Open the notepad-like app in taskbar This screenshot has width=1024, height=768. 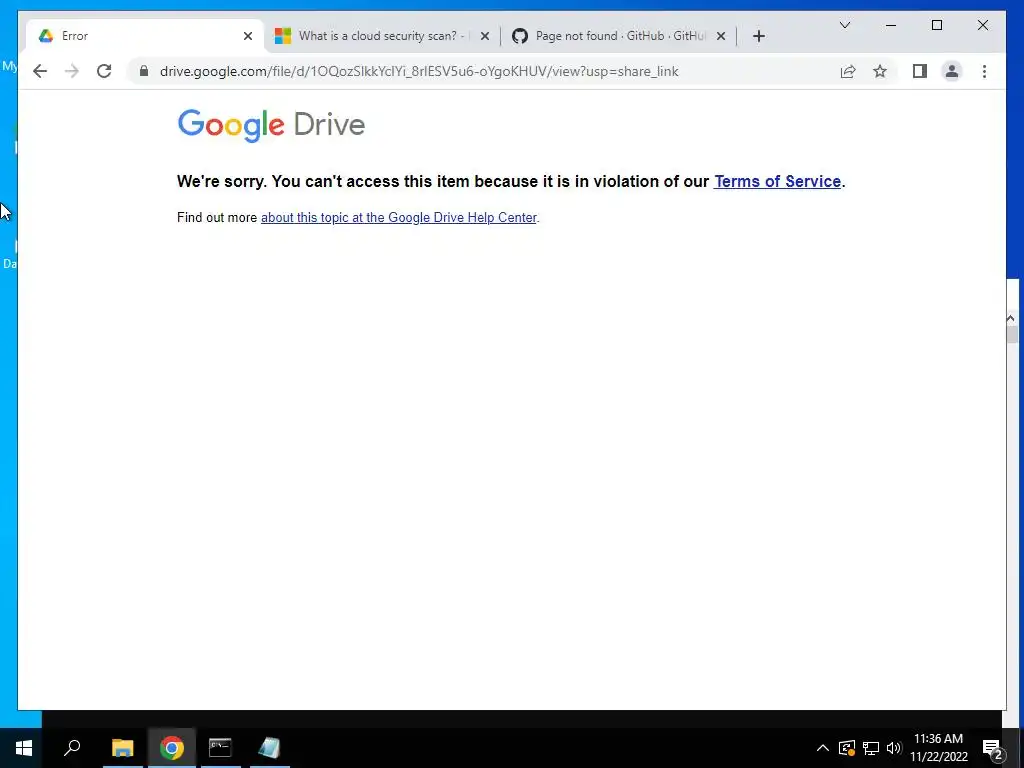click(269, 748)
